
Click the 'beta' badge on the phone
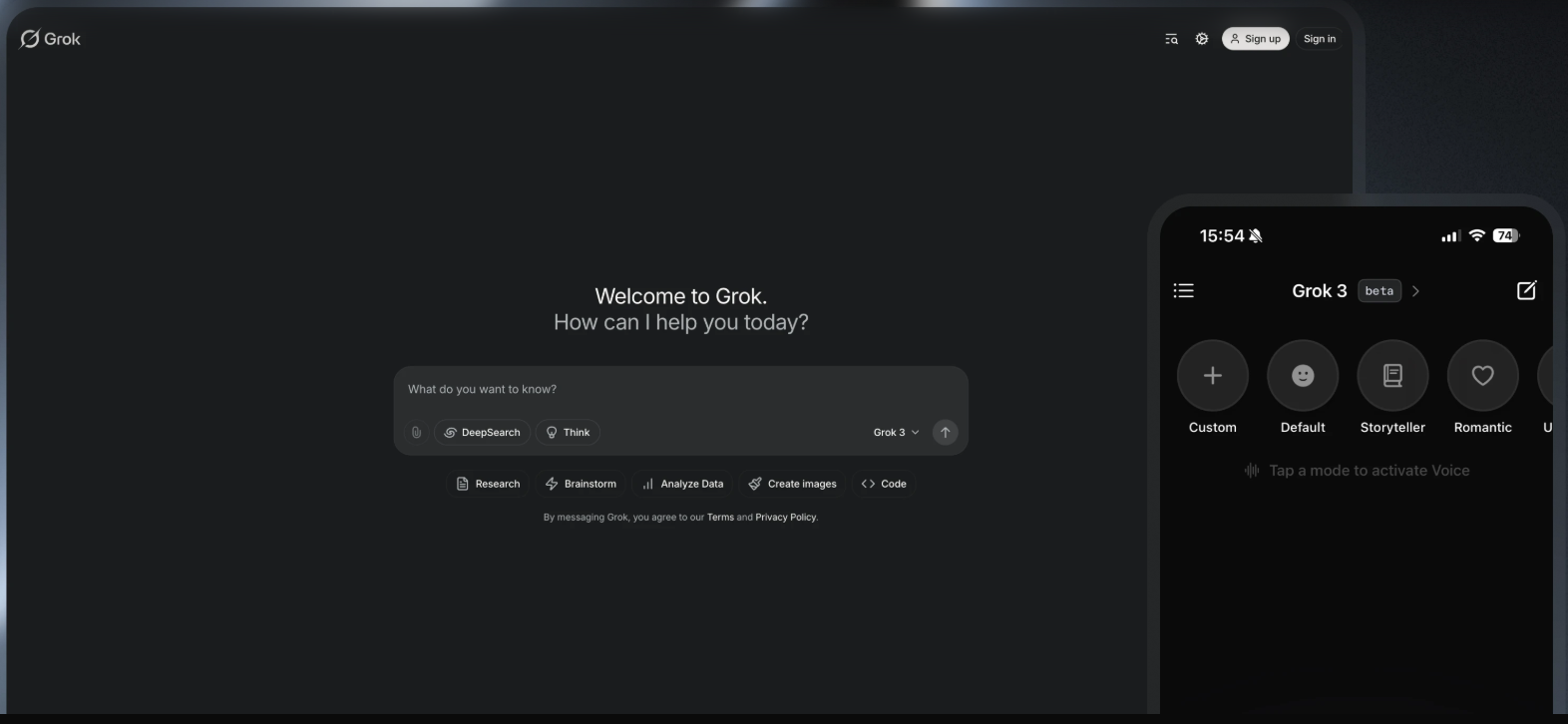pyautogui.click(x=1379, y=291)
